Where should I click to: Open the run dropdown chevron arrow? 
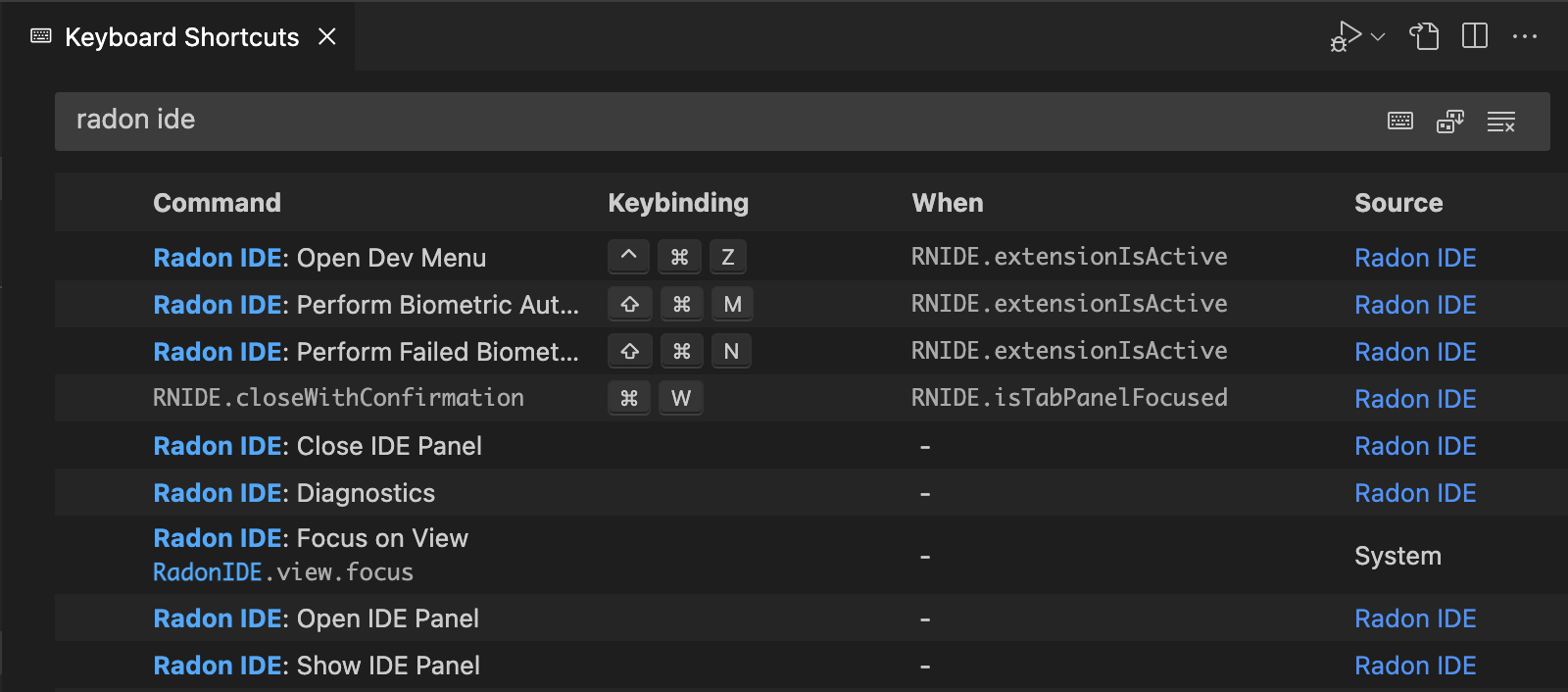pos(1378,37)
